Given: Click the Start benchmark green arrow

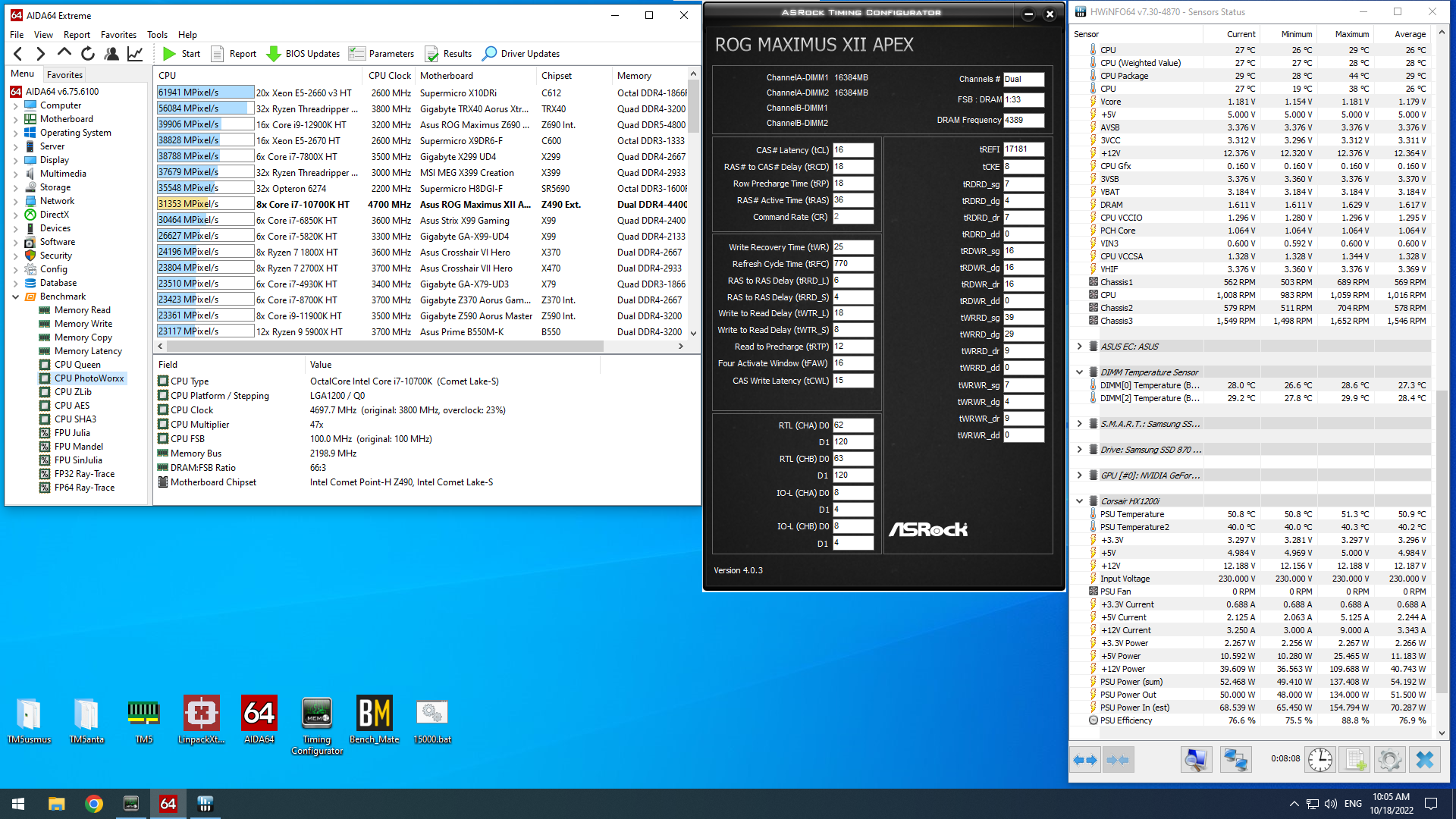Looking at the screenshot, I should click(170, 54).
